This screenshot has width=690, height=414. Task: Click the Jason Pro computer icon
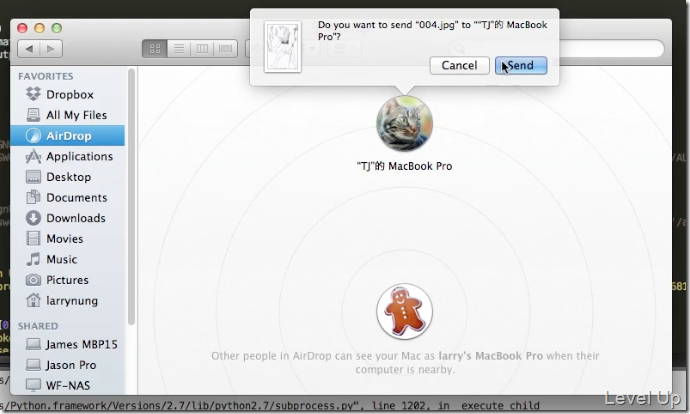tap(33, 365)
